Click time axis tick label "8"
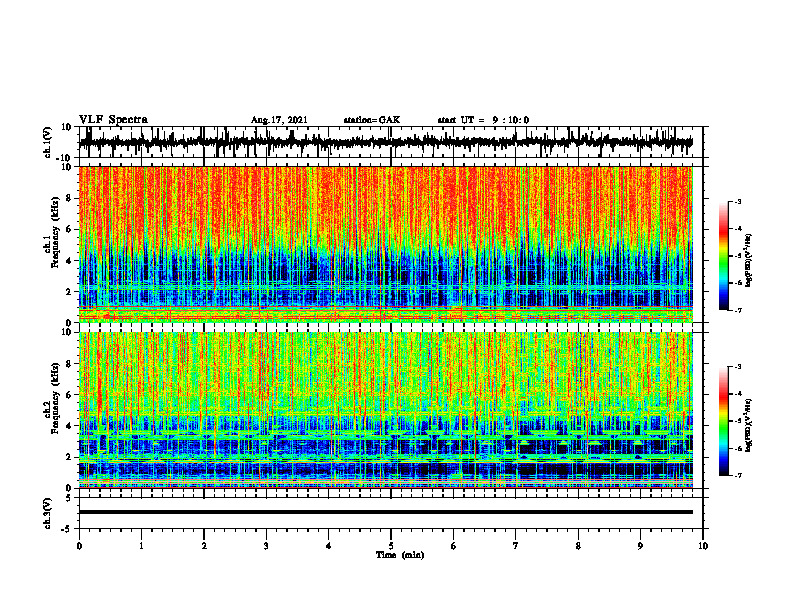The height and width of the screenshot is (612, 792). 578,546
